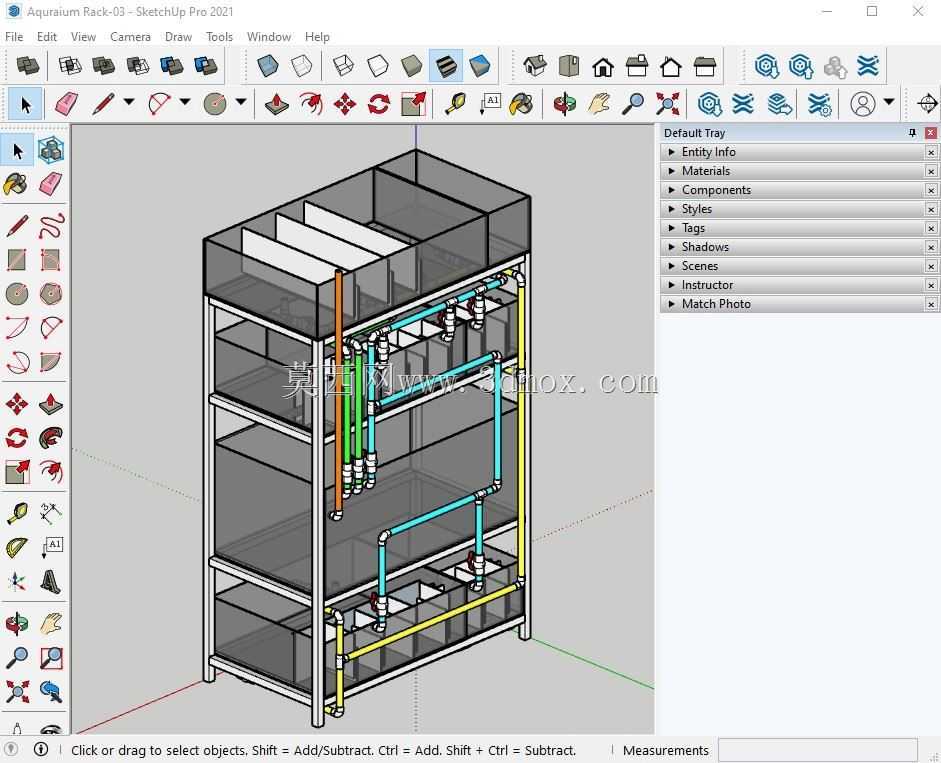The image size is (941, 763).
Task: Open the Help menu
Action: point(317,37)
